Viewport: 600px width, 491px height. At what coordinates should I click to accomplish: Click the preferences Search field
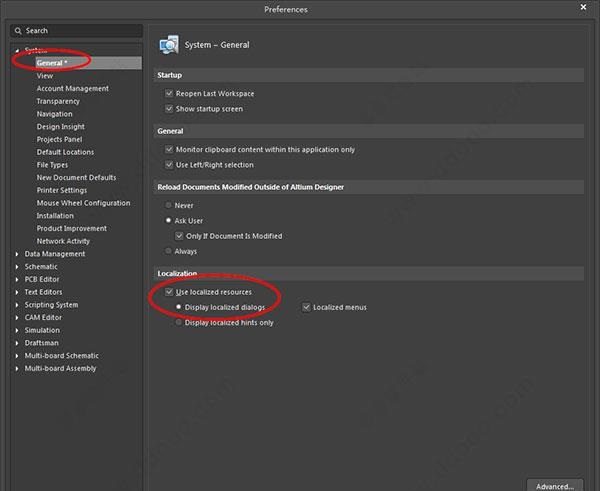[77, 31]
